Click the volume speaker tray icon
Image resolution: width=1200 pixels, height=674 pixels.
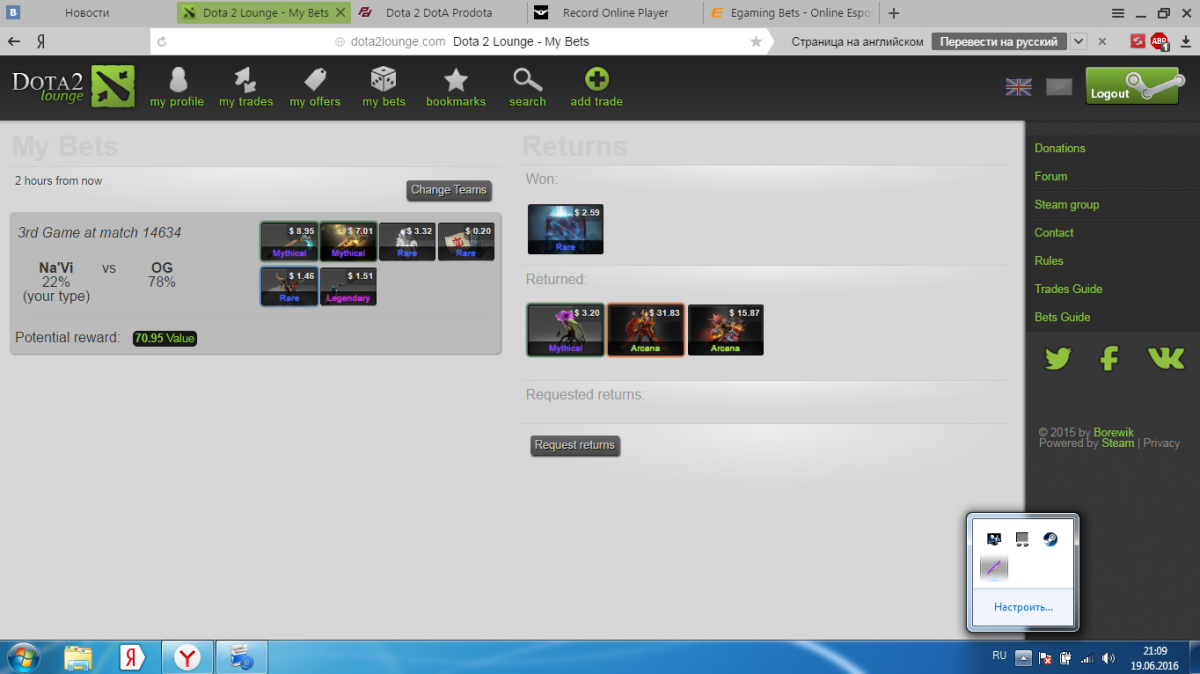1110,658
